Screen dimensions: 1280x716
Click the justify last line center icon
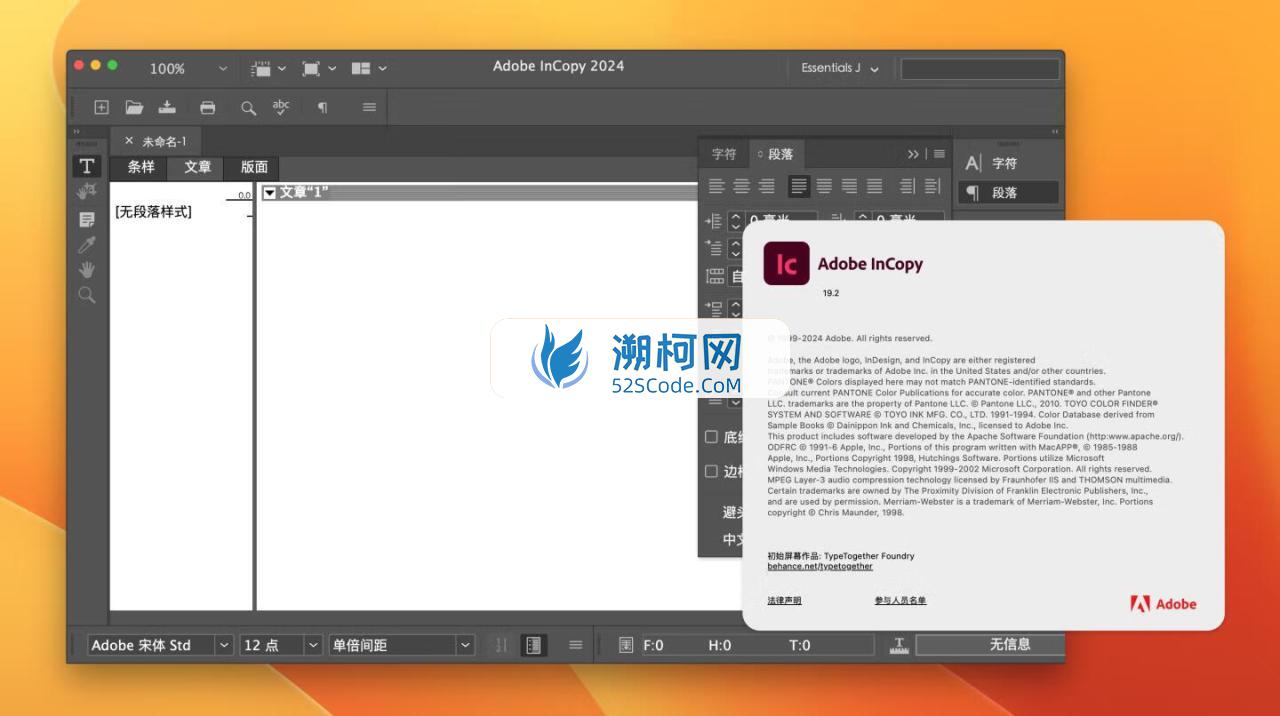point(824,186)
